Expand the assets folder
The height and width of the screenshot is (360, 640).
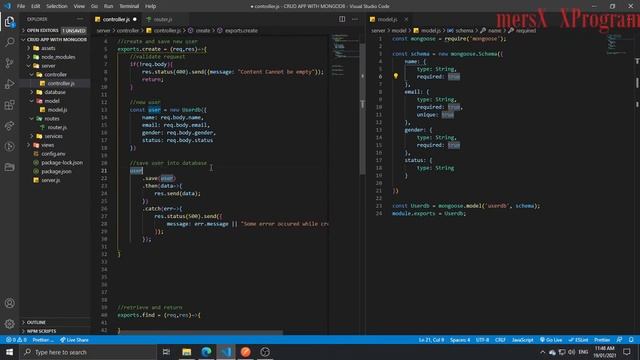48,48
